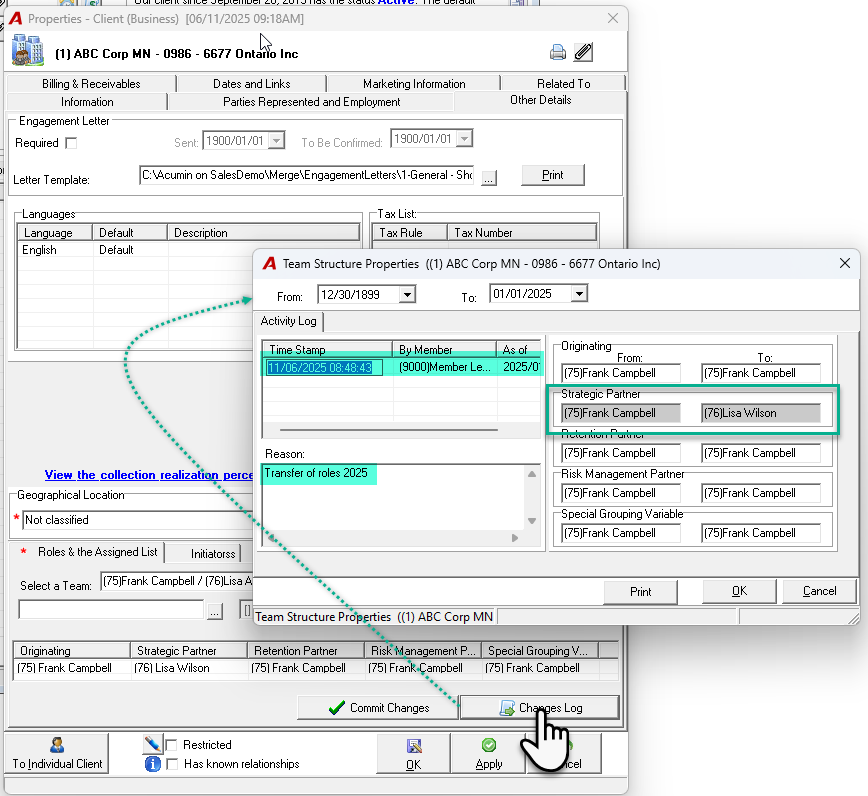Switch to Individual Client view
Screen dimensions: 868x796
coord(57,753)
